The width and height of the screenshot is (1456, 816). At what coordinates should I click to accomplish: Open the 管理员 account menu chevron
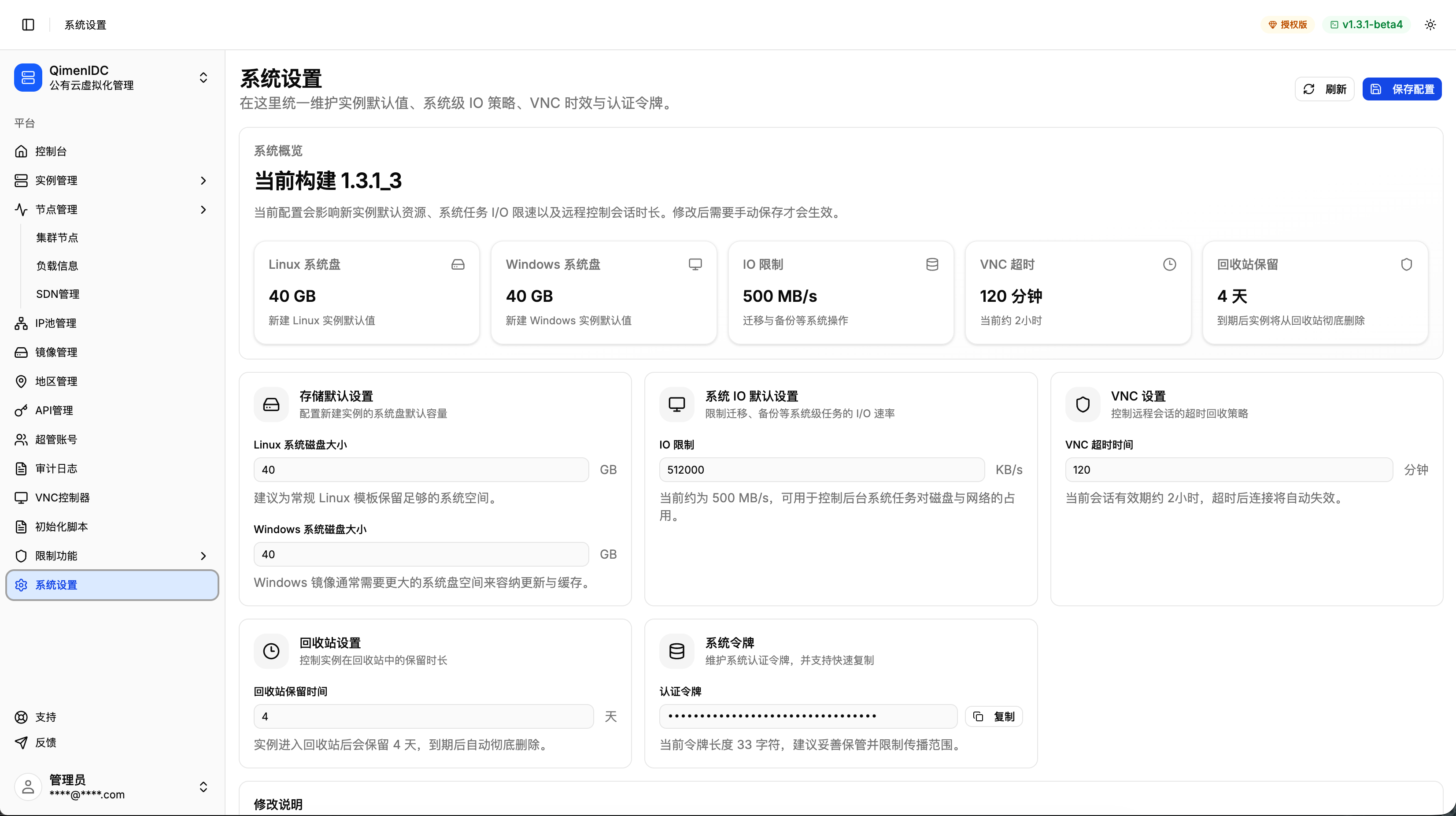tap(203, 786)
